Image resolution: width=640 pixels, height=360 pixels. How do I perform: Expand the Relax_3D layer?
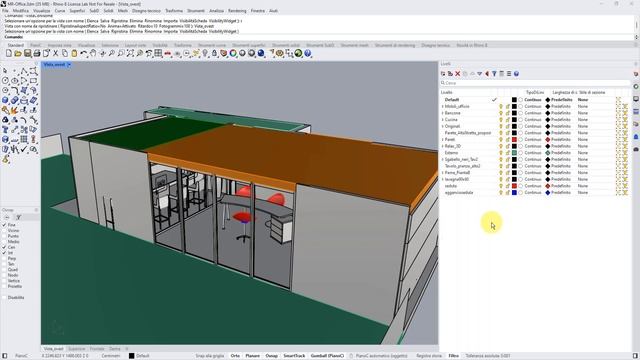point(443,146)
